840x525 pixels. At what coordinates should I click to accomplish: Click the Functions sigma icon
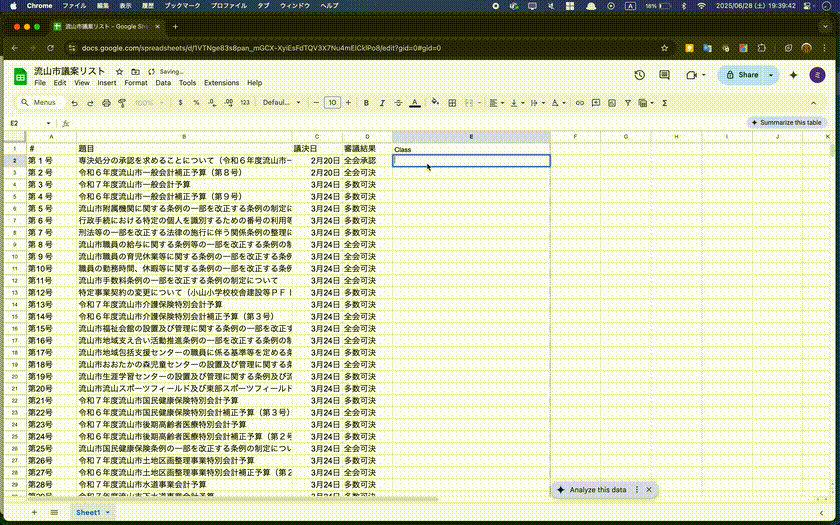tap(662, 102)
